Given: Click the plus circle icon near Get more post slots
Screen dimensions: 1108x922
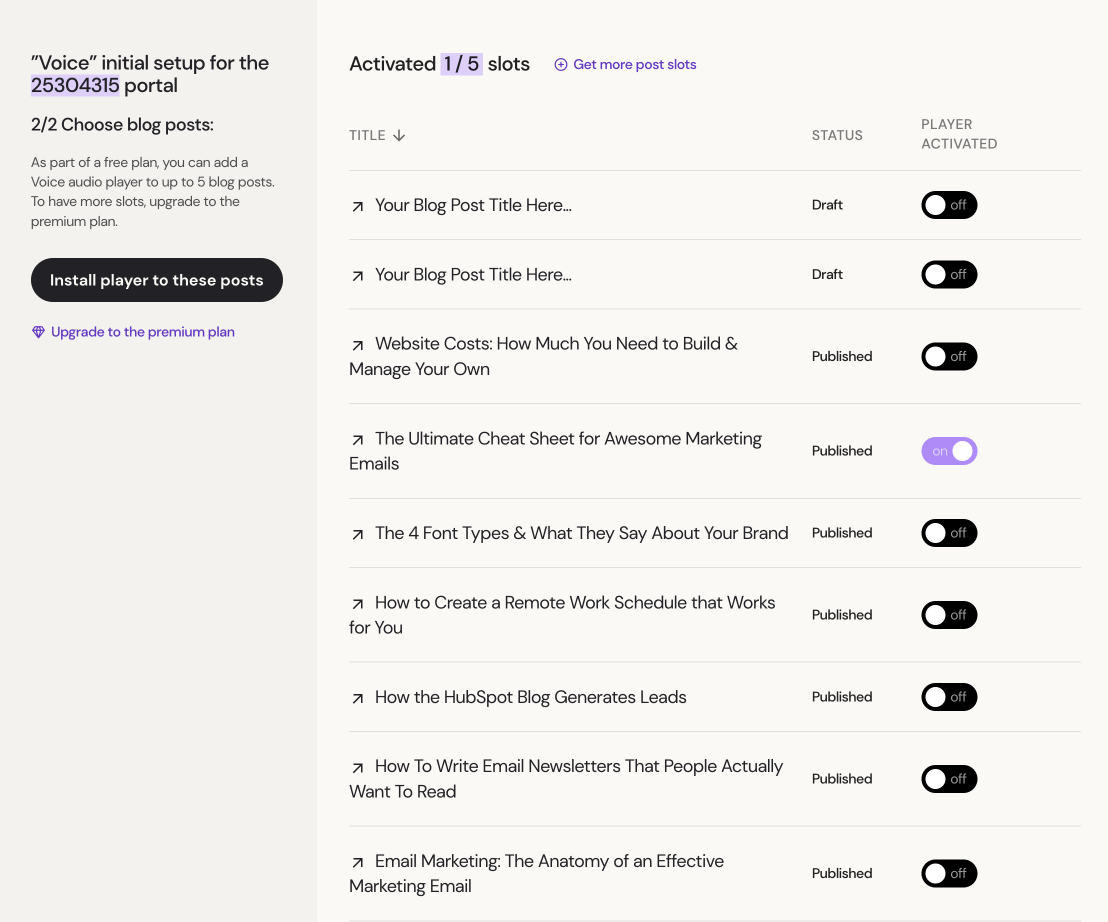Looking at the screenshot, I should pyautogui.click(x=560, y=64).
